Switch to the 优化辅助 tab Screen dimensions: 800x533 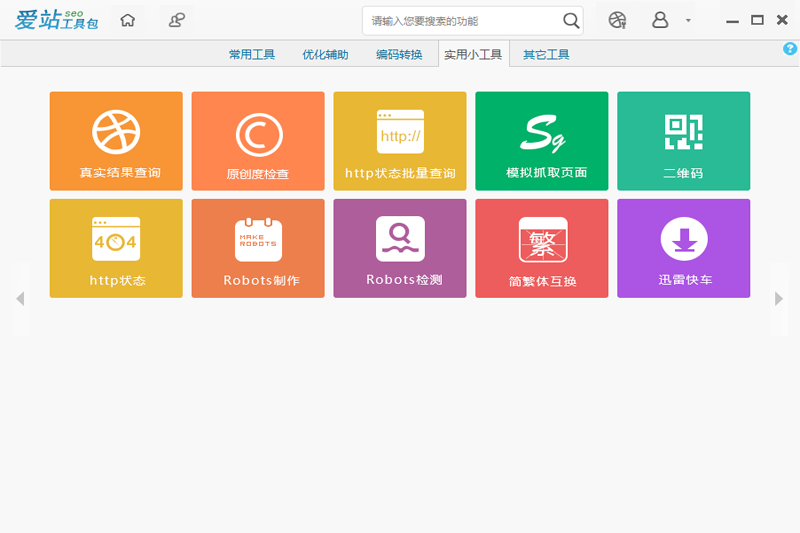pyautogui.click(x=325, y=55)
